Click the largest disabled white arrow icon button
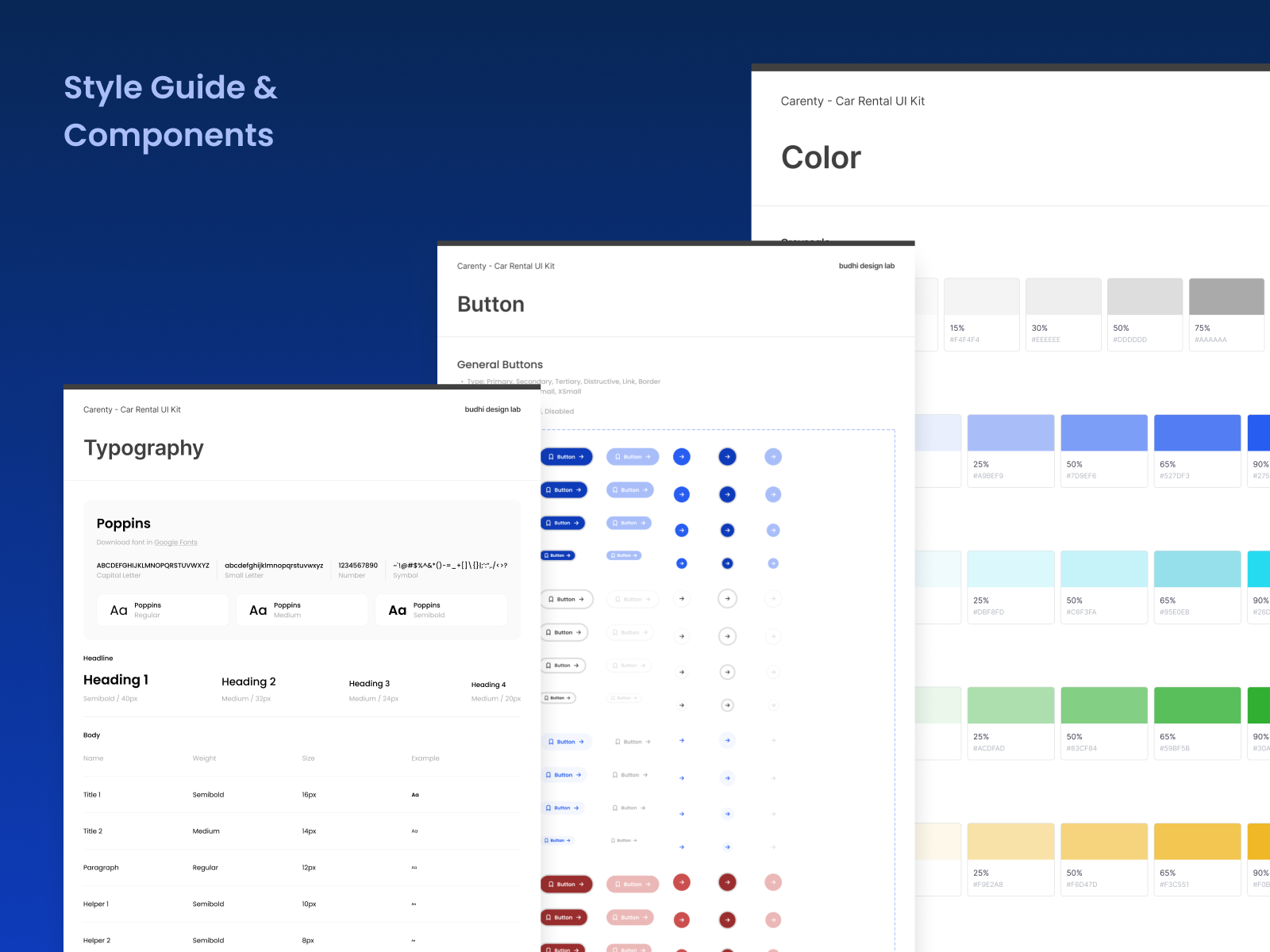Image resolution: width=1270 pixels, height=952 pixels. (x=773, y=599)
